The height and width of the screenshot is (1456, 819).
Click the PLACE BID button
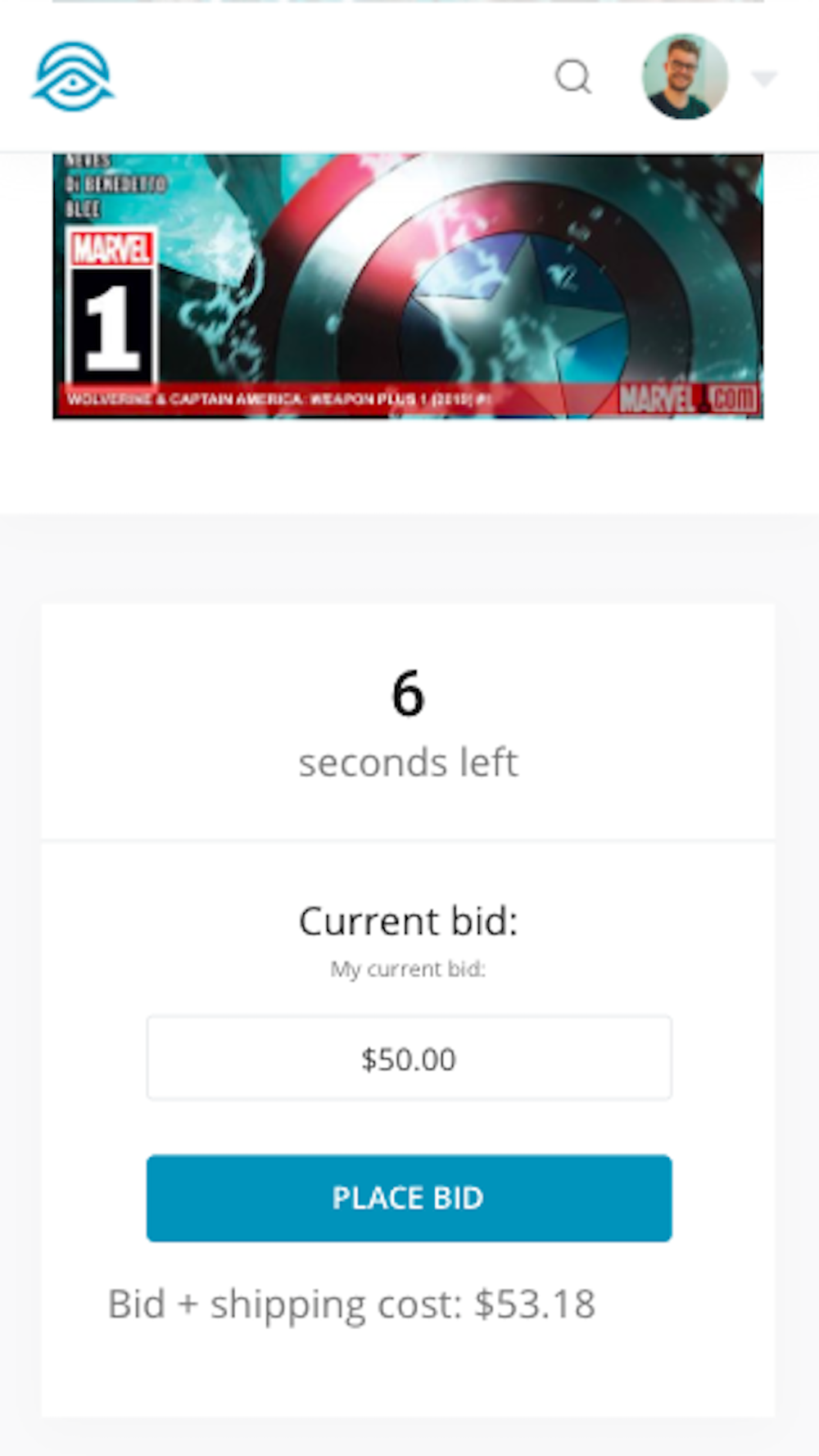pos(409,1198)
